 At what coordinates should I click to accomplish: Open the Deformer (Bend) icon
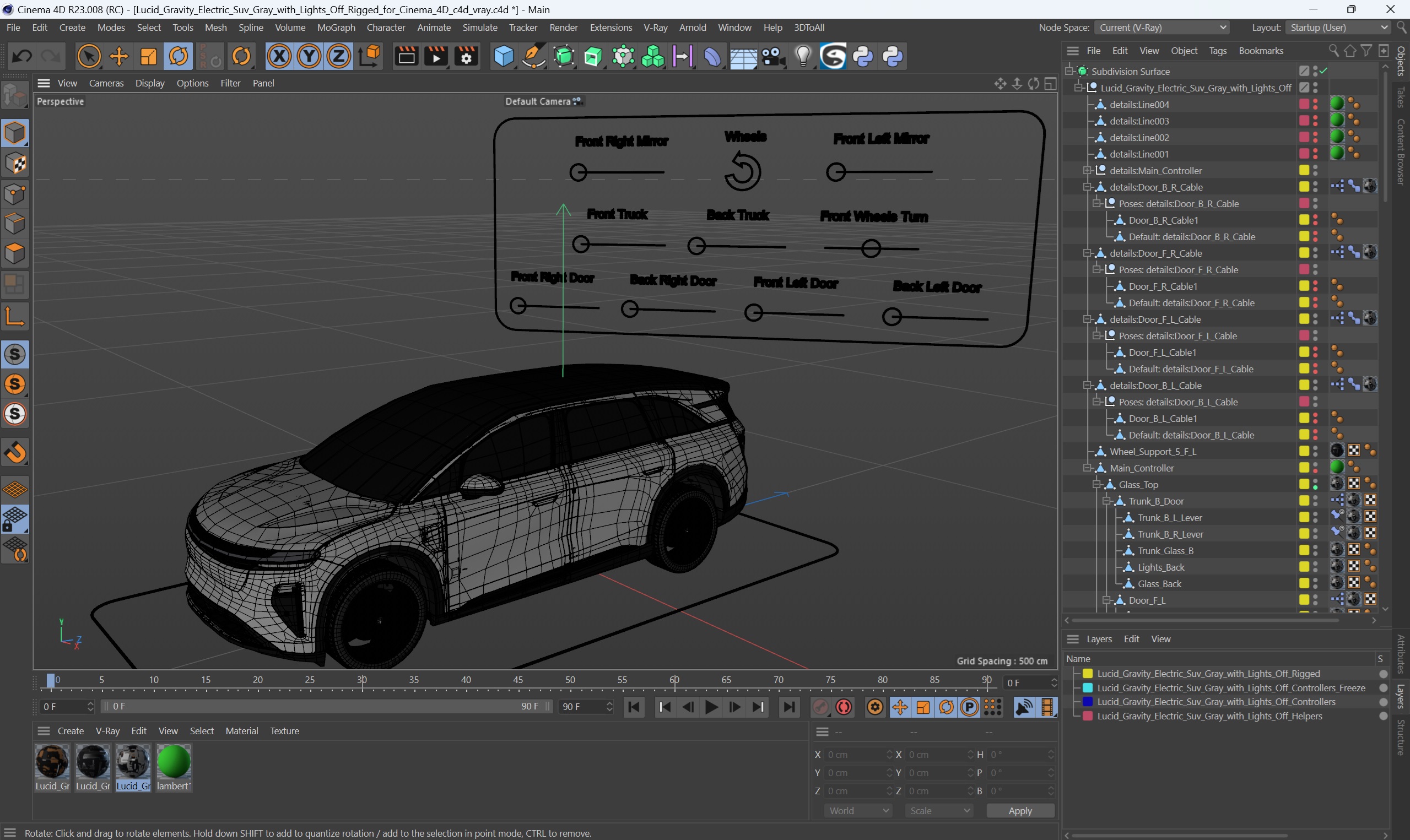pos(713,57)
